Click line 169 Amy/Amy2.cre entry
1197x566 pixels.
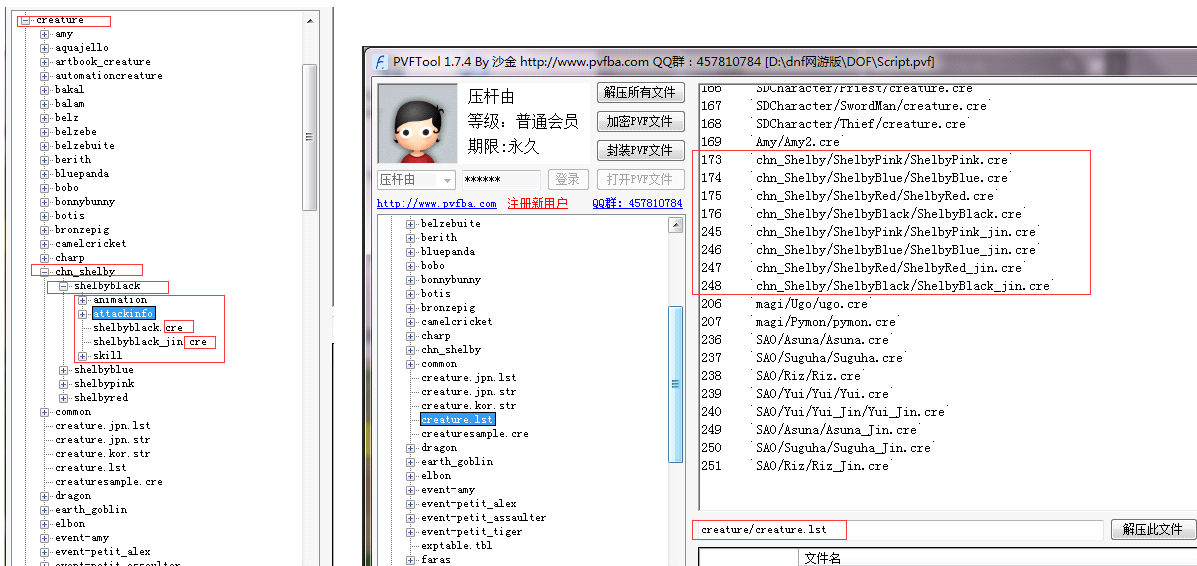(x=798, y=142)
